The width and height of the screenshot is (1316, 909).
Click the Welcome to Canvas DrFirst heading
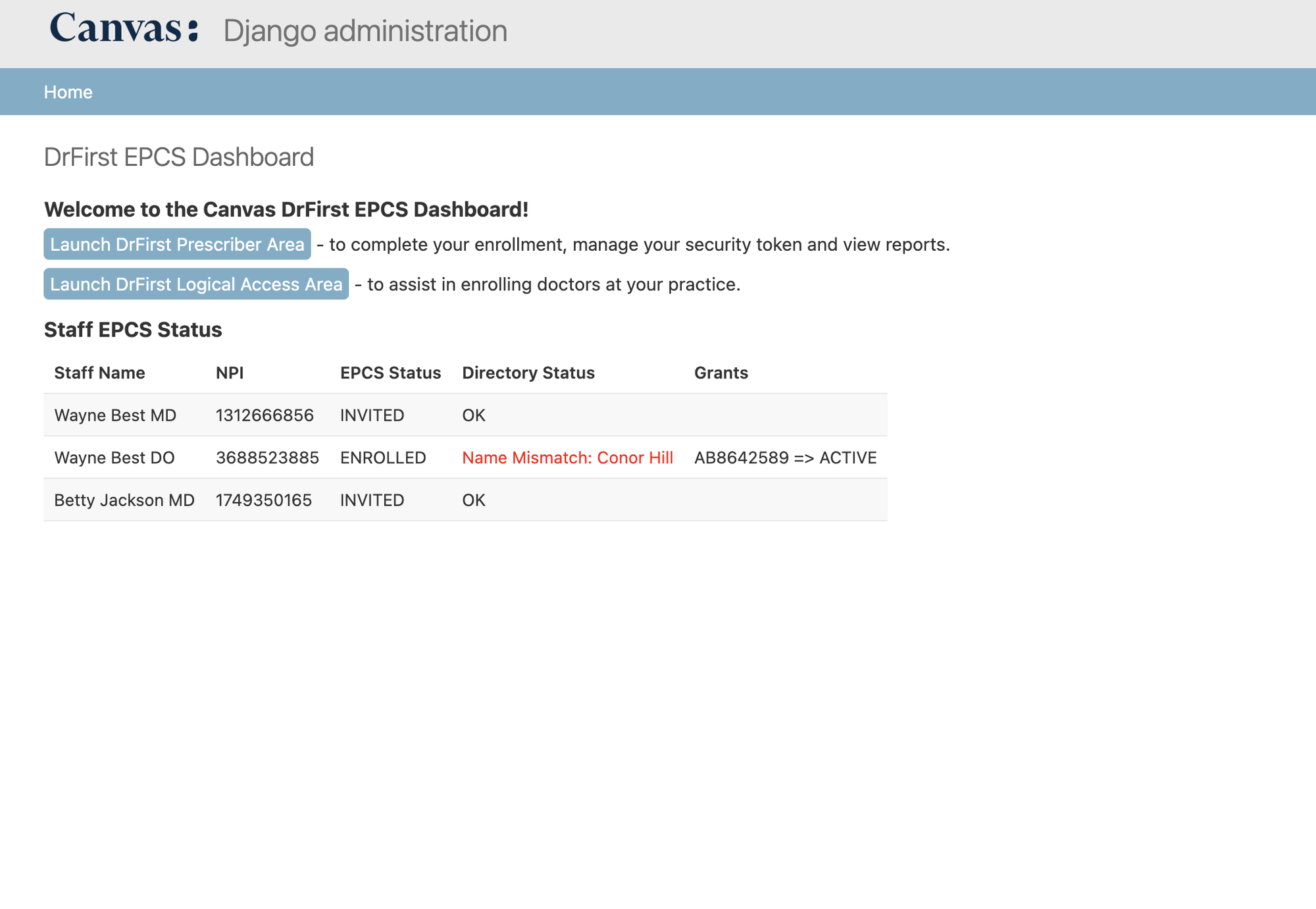[x=286, y=209]
